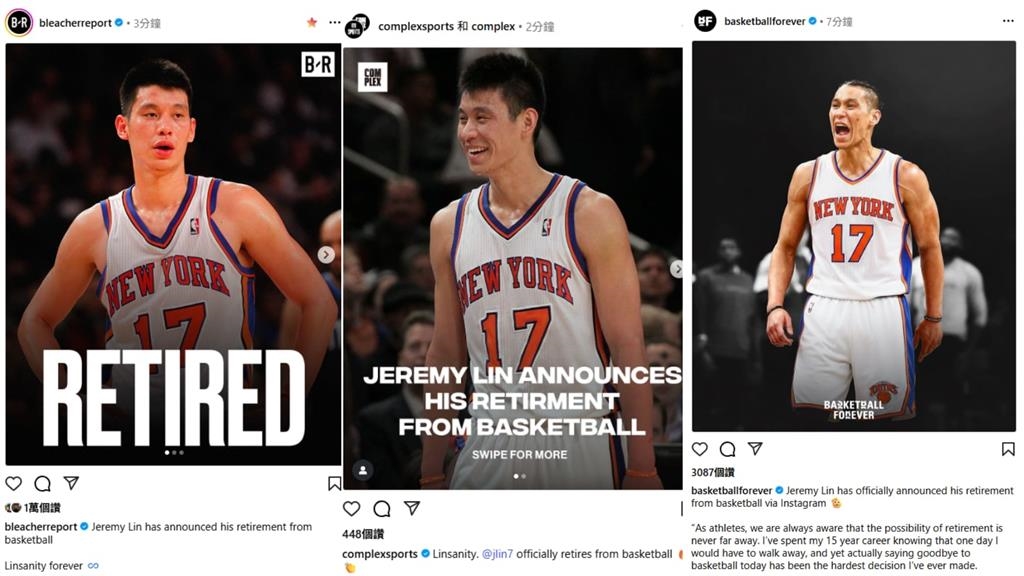The image size is (1024, 576).
Task: Go to next image in complexsports carousel
Action: click(x=676, y=269)
